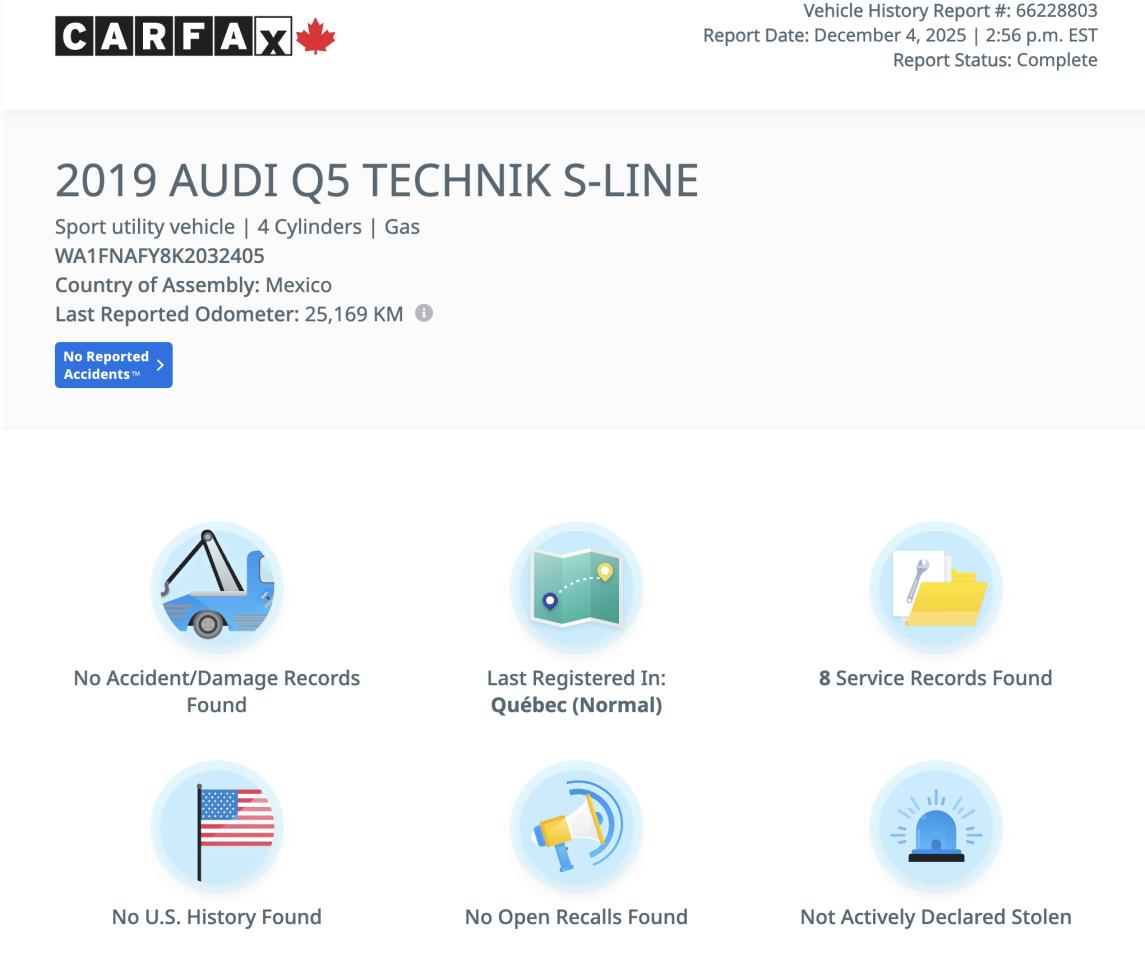Open the odometer information tooltip icon
This screenshot has height=960, width=1145.
pos(423,313)
